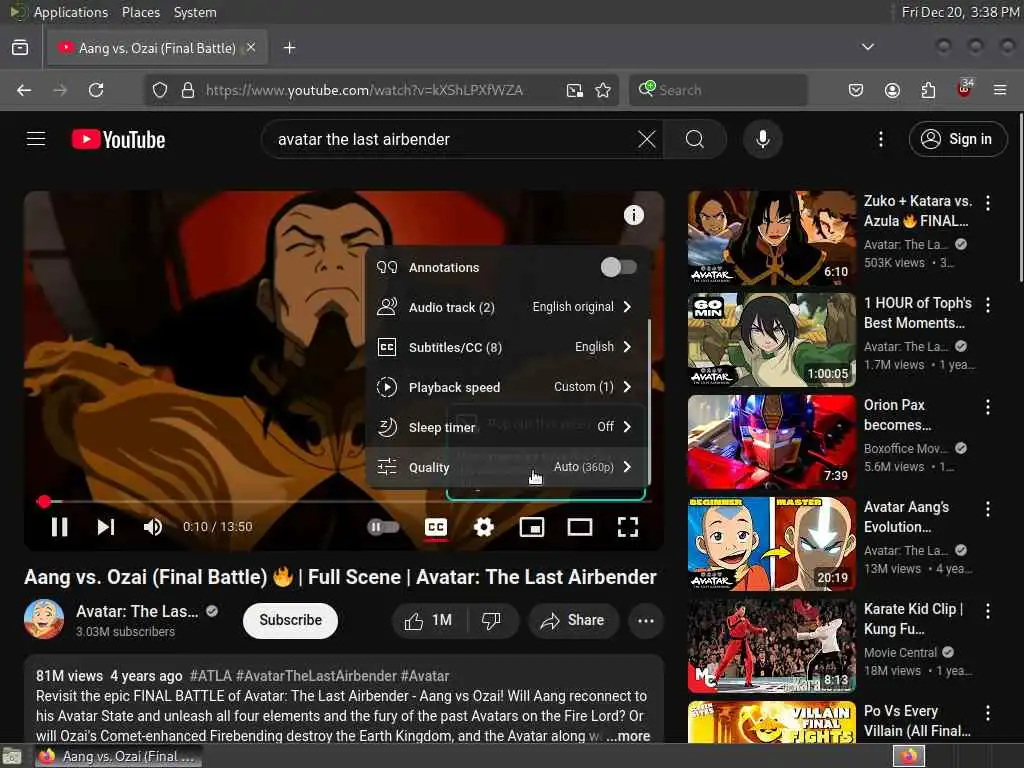The width and height of the screenshot is (1024, 768).
Task: Open the Pocket save icon
Action: 856,90
